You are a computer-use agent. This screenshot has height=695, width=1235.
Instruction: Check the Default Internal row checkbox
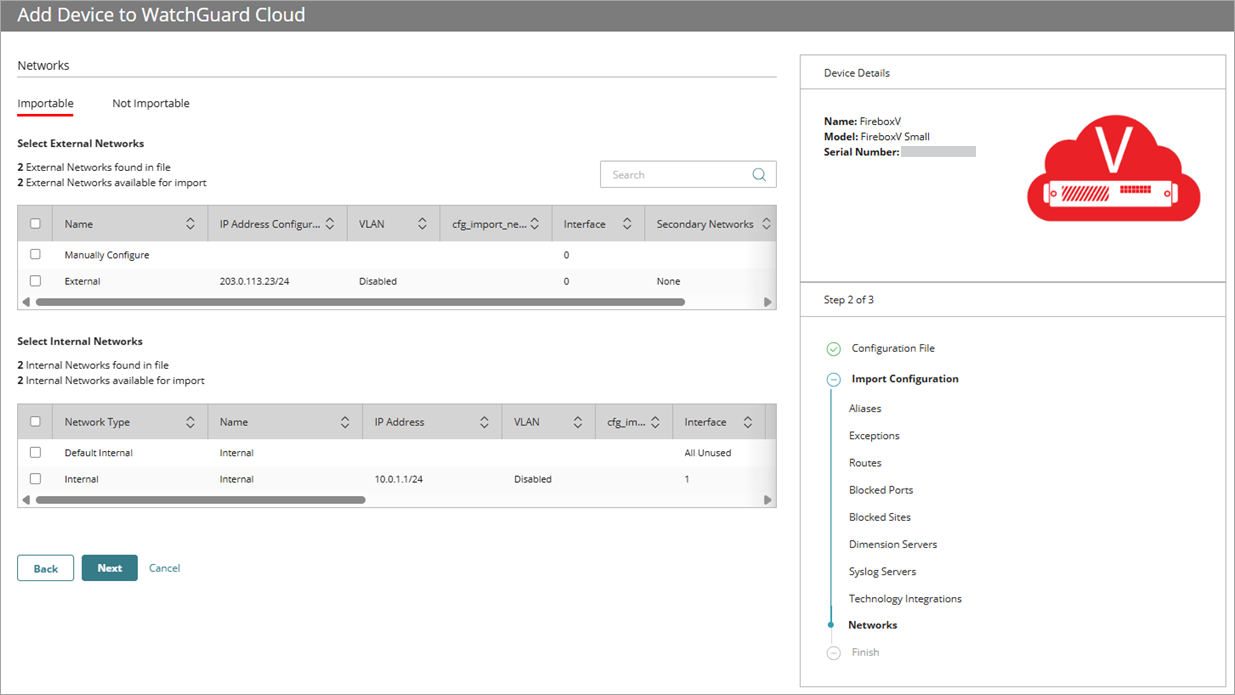tap(35, 453)
